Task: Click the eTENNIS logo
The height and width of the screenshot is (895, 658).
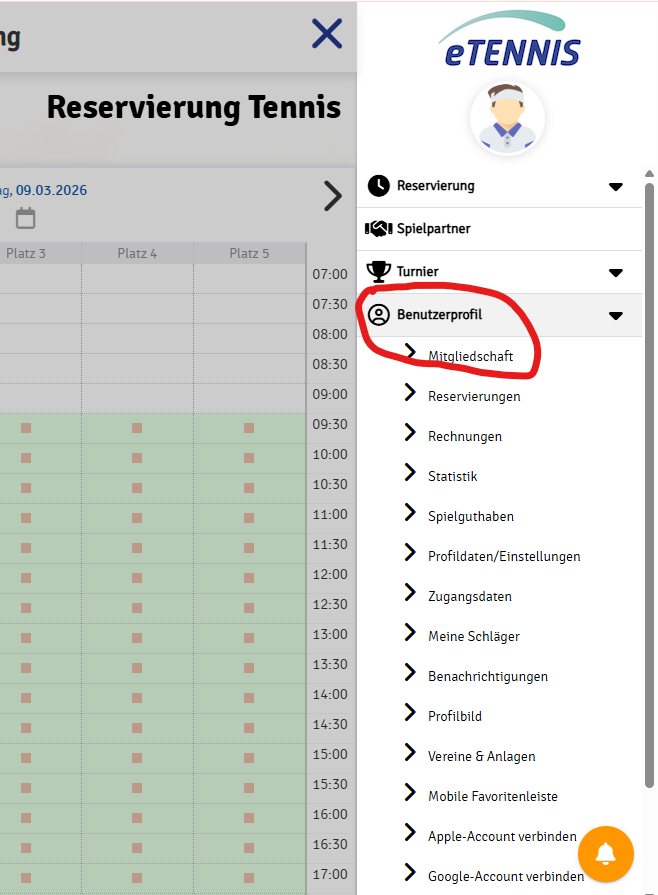Action: point(510,40)
